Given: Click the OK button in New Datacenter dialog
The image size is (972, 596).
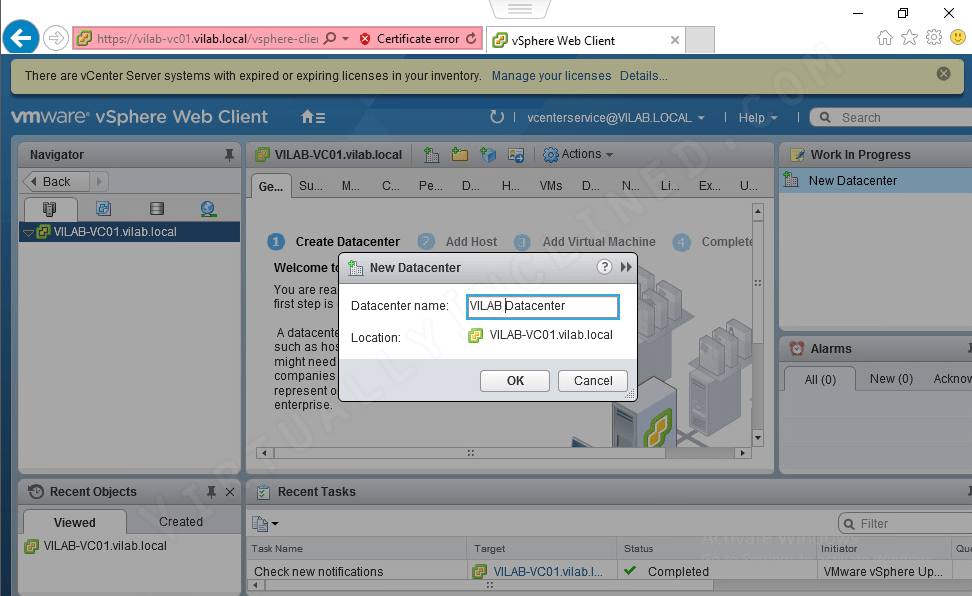Looking at the screenshot, I should pyautogui.click(x=514, y=380).
